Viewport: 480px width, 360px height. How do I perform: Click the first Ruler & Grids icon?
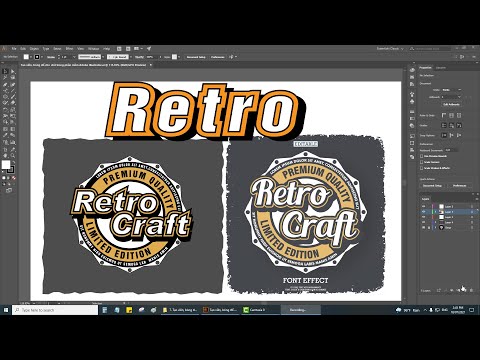[x=444, y=115]
